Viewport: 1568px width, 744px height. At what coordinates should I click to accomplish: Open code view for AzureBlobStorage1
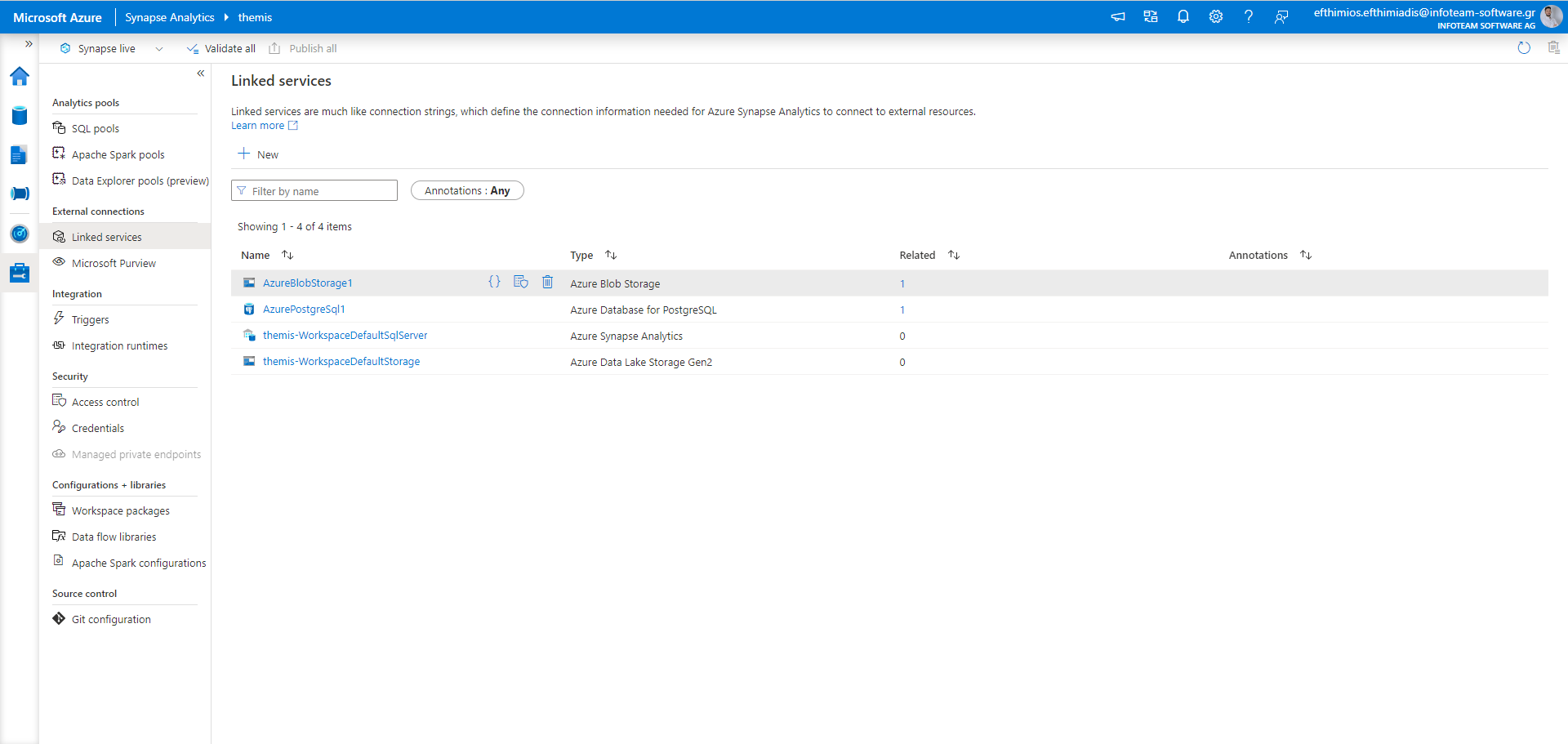[494, 282]
